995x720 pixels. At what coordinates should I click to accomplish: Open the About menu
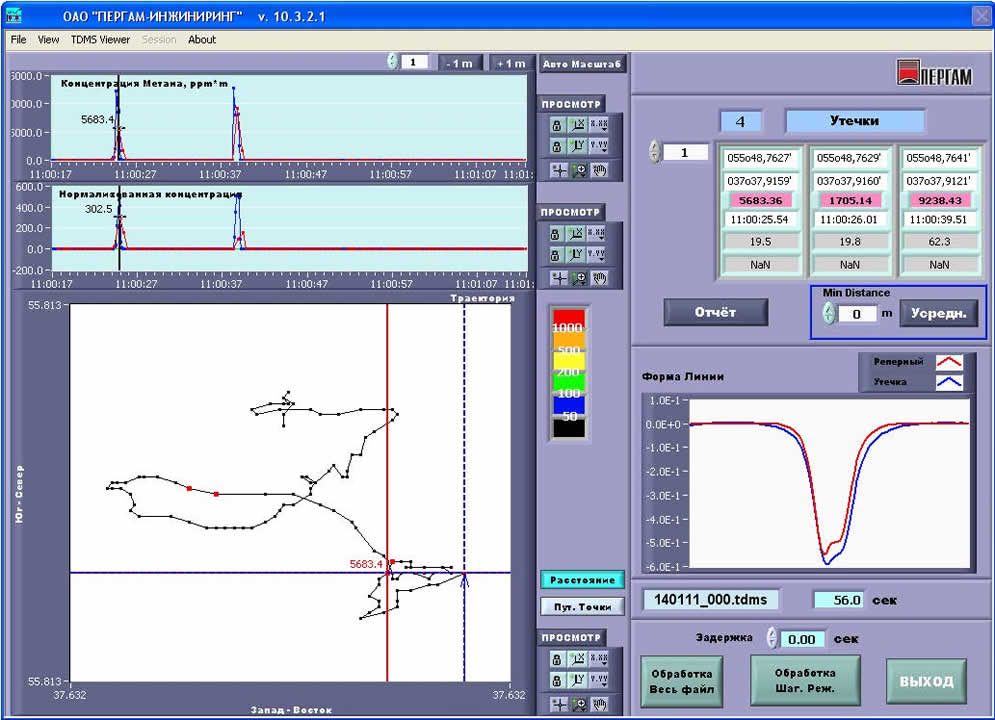202,39
